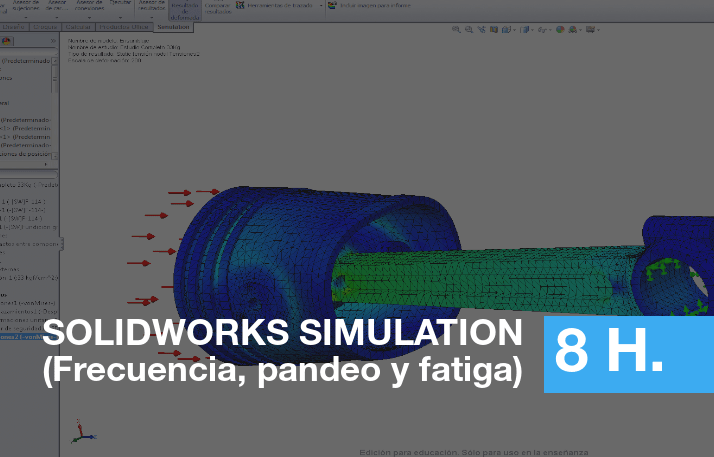
Task: Open the Asesor de conexiones dropdown arrow
Action: [x=89, y=18]
